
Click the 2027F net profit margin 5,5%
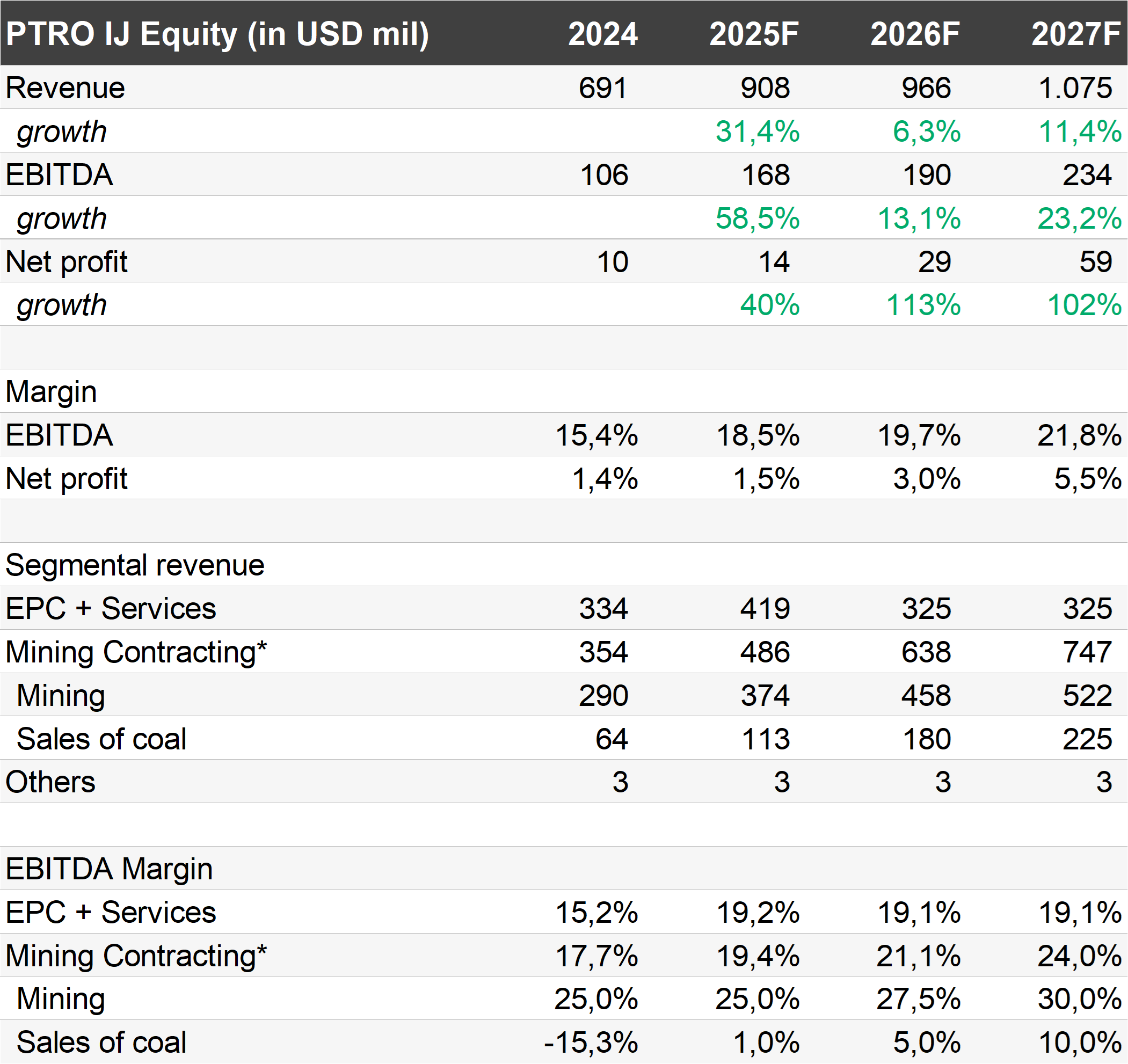pos(1087,479)
